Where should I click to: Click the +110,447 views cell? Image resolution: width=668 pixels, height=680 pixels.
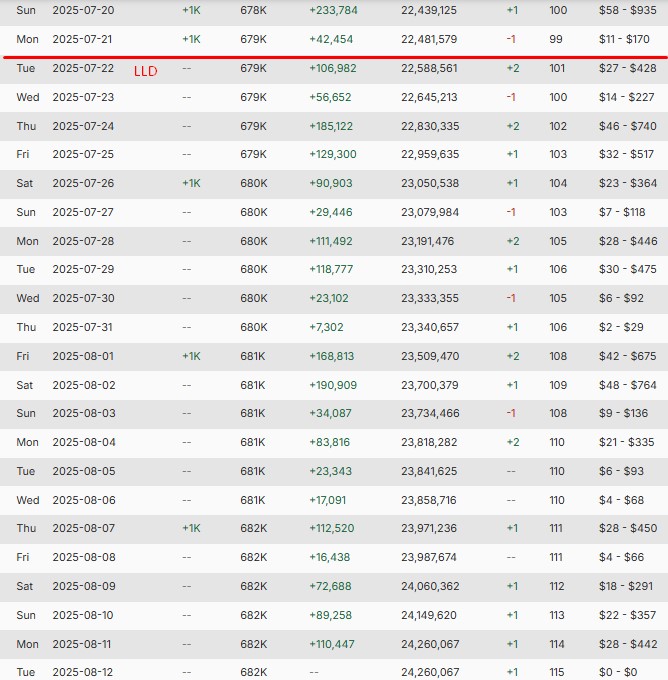[x=331, y=644]
